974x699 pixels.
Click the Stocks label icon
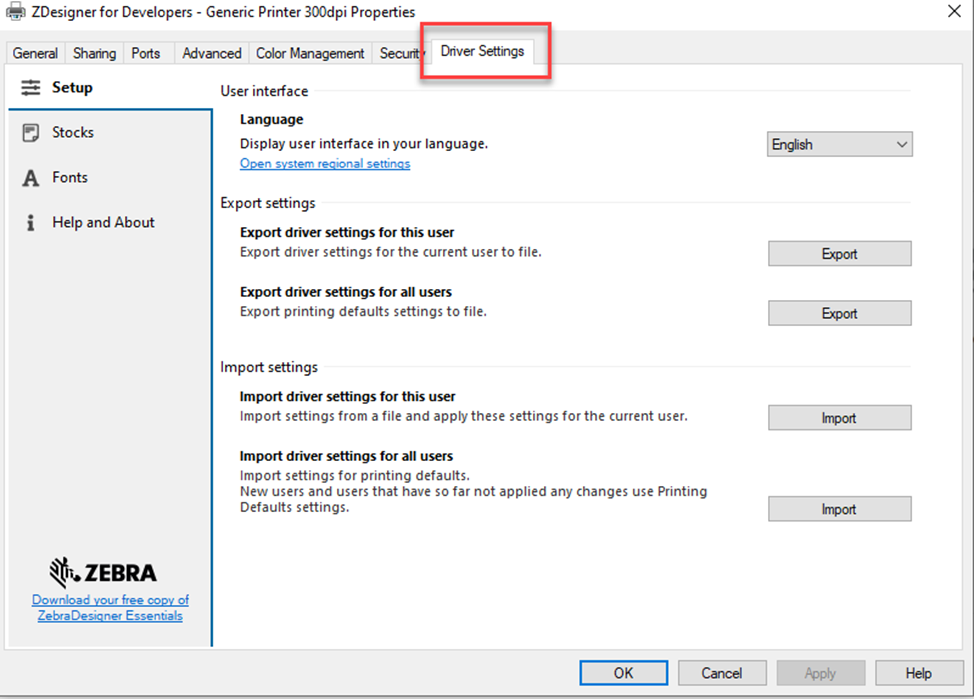click(31, 133)
